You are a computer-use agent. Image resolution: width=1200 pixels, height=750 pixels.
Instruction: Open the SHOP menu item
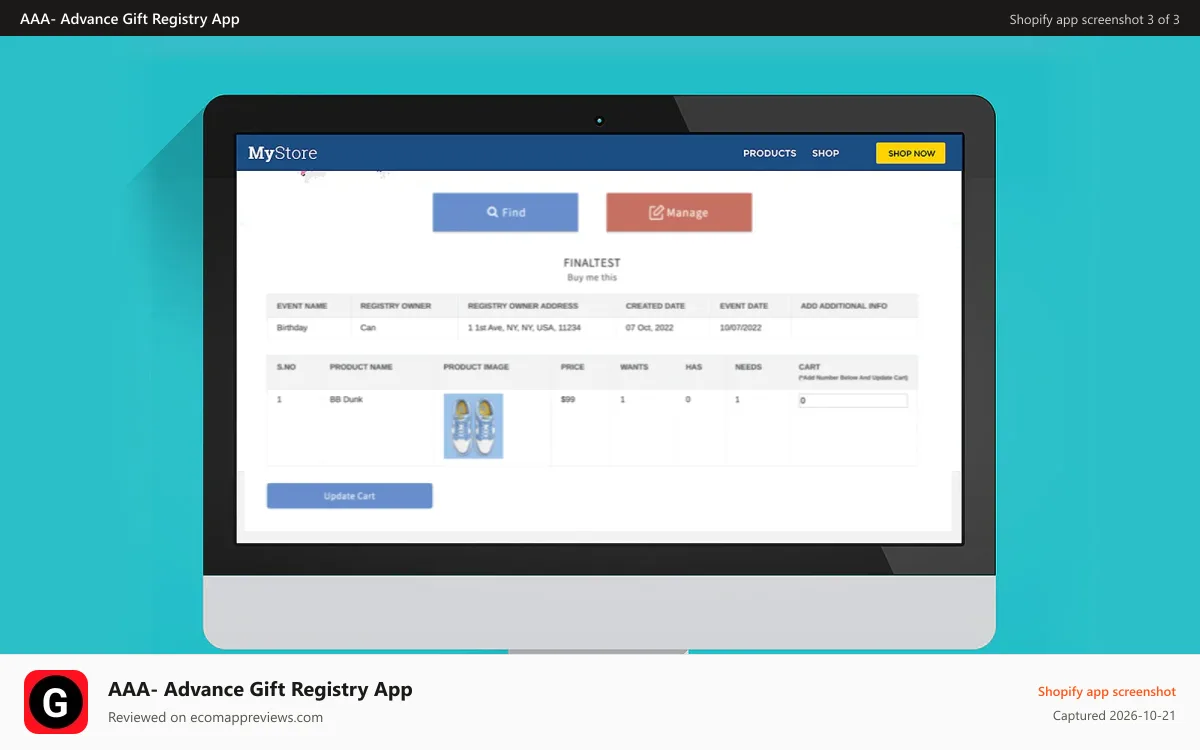826,153
